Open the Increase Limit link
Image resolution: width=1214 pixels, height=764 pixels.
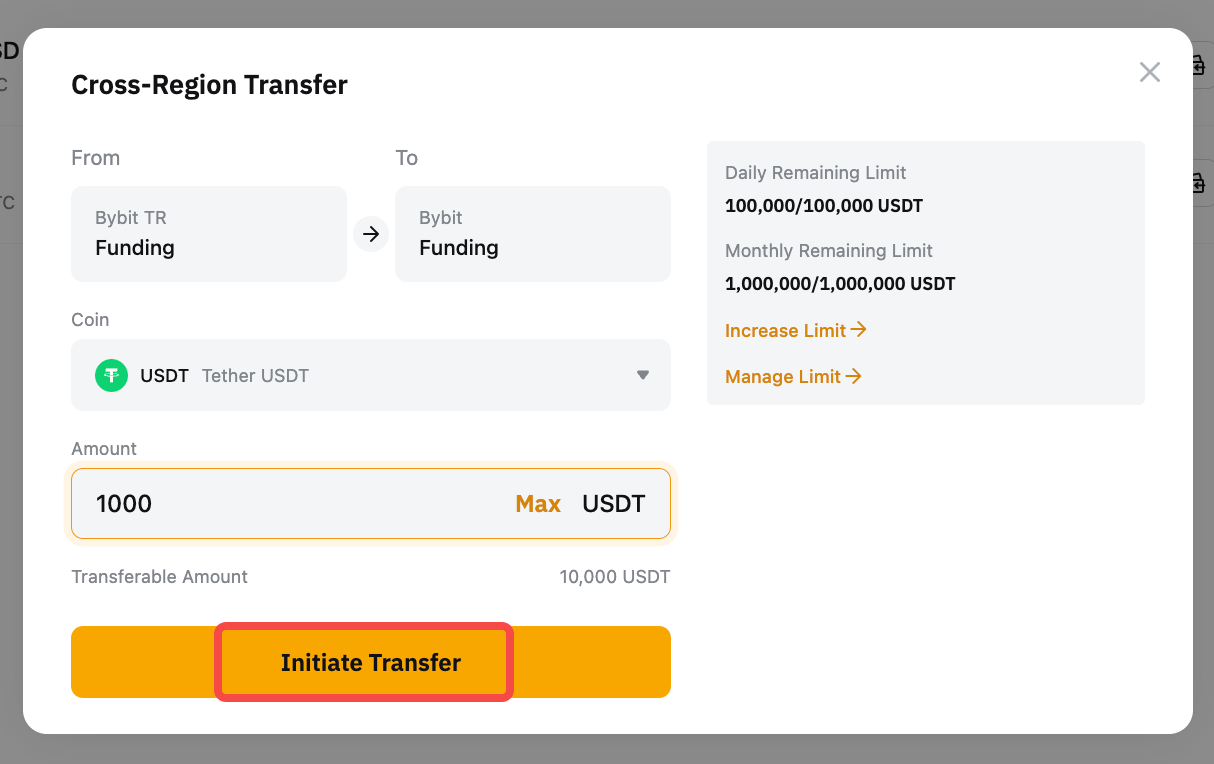coord(785,331)
